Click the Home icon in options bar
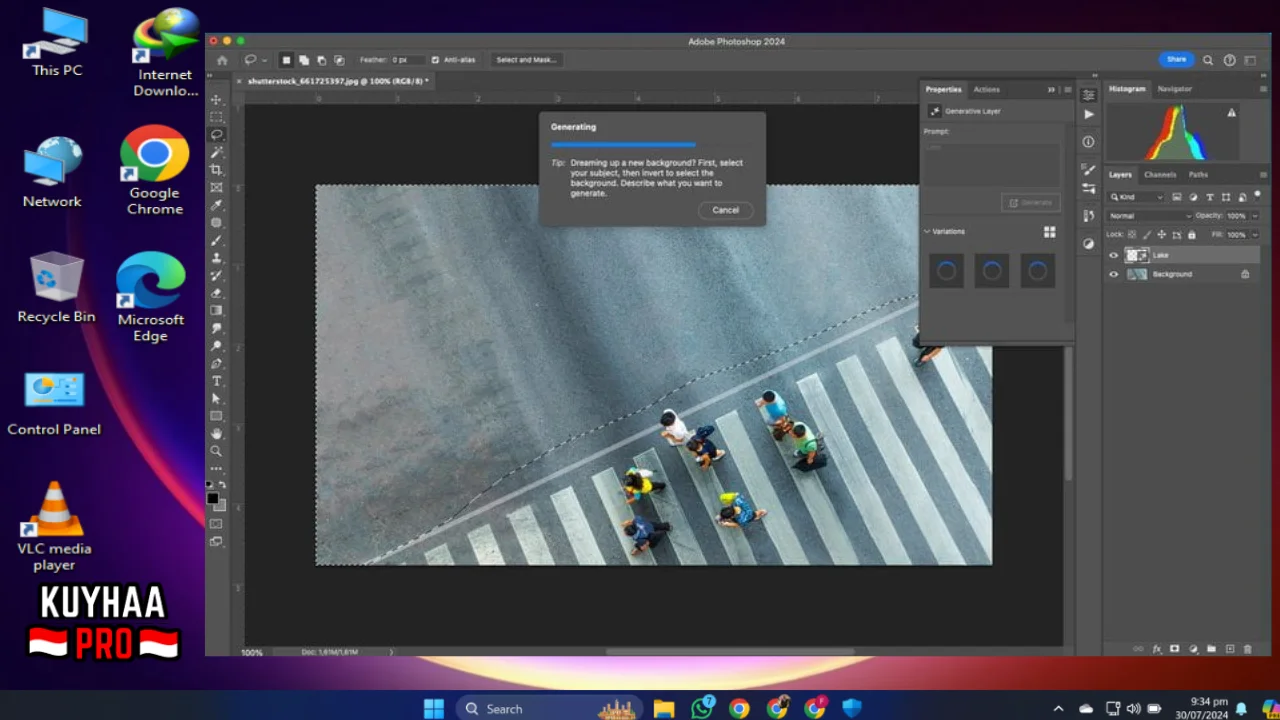 click(222, 60)
